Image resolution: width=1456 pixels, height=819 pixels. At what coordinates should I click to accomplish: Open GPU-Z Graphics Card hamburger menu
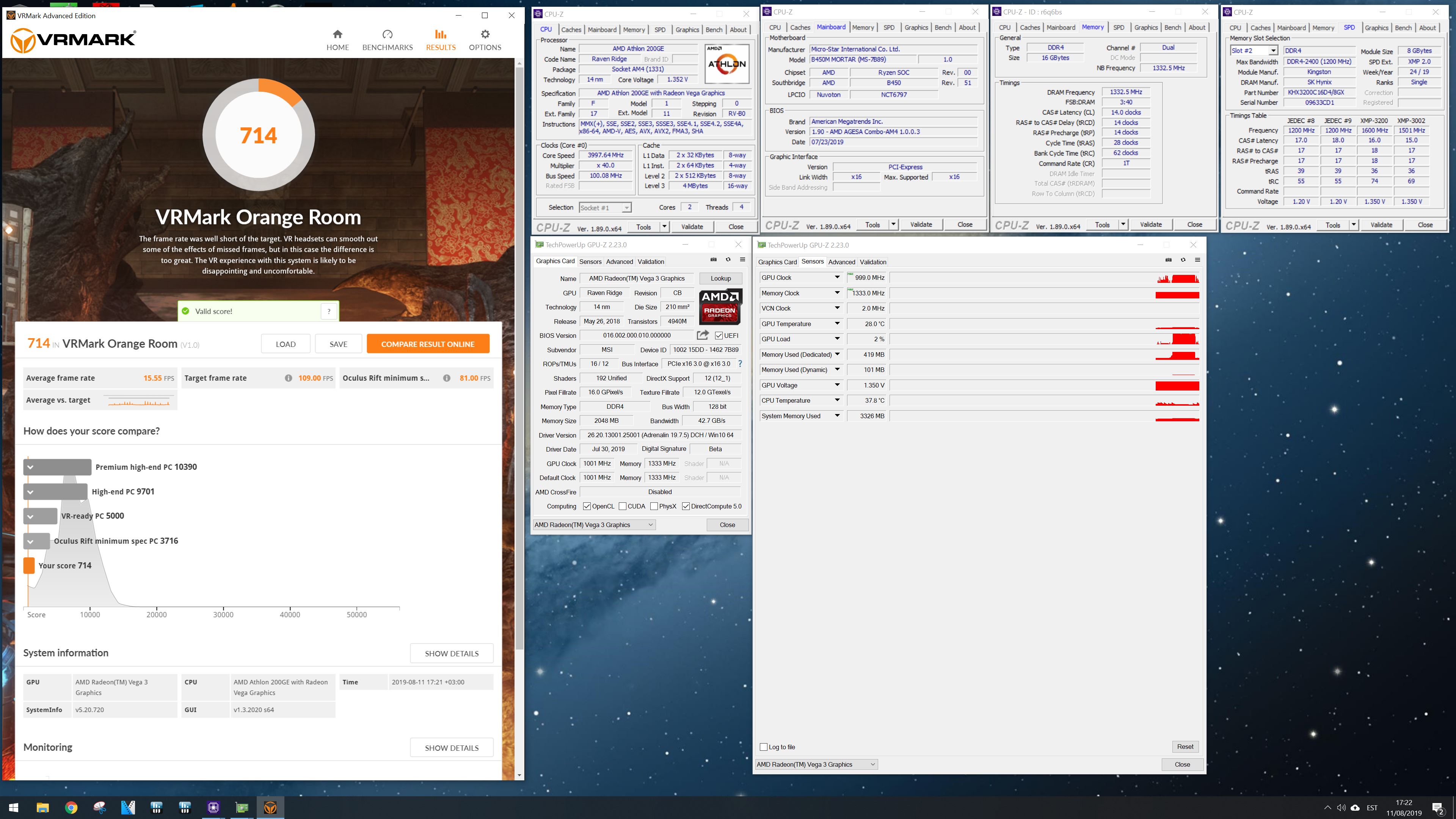(743, 259)
